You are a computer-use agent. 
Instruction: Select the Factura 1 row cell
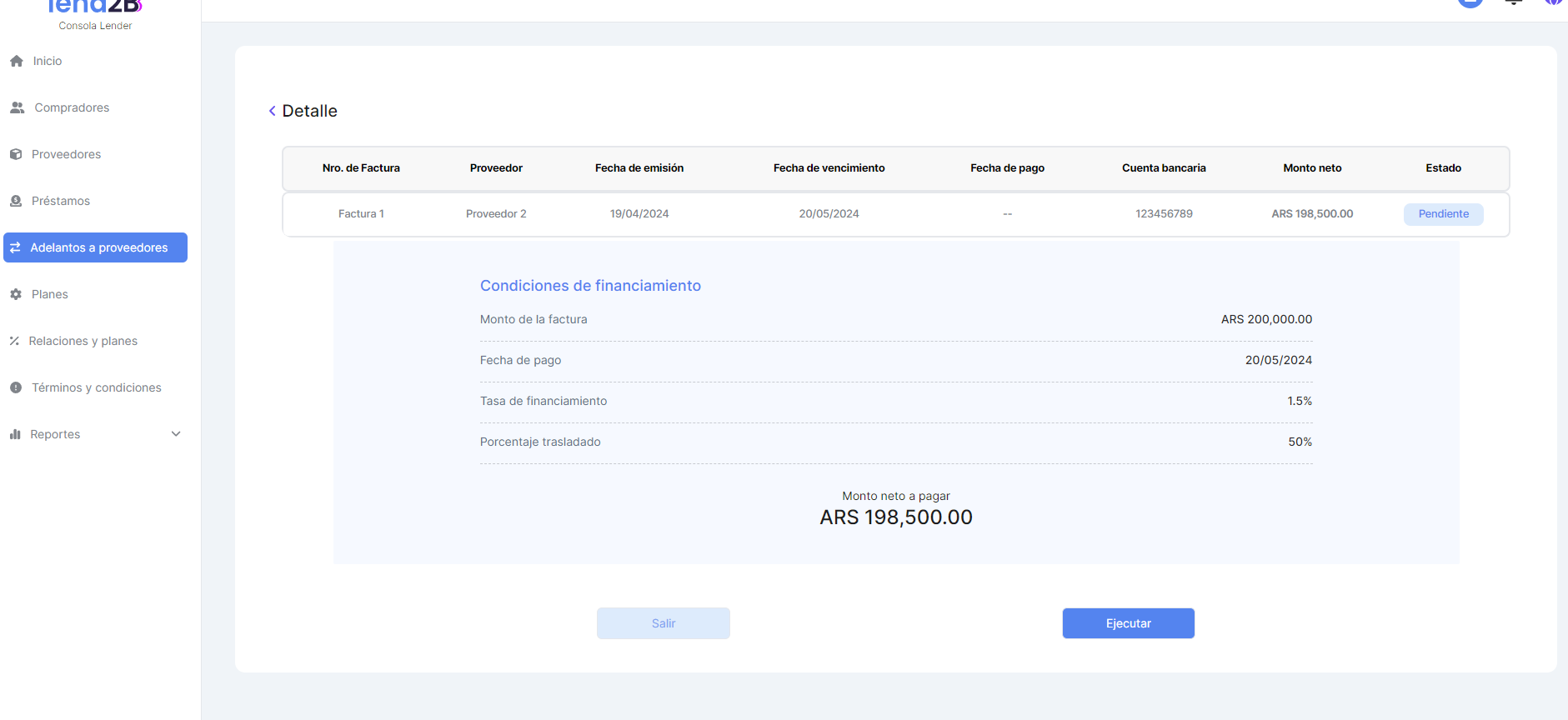pyautogui.click(x=361, y=214)
